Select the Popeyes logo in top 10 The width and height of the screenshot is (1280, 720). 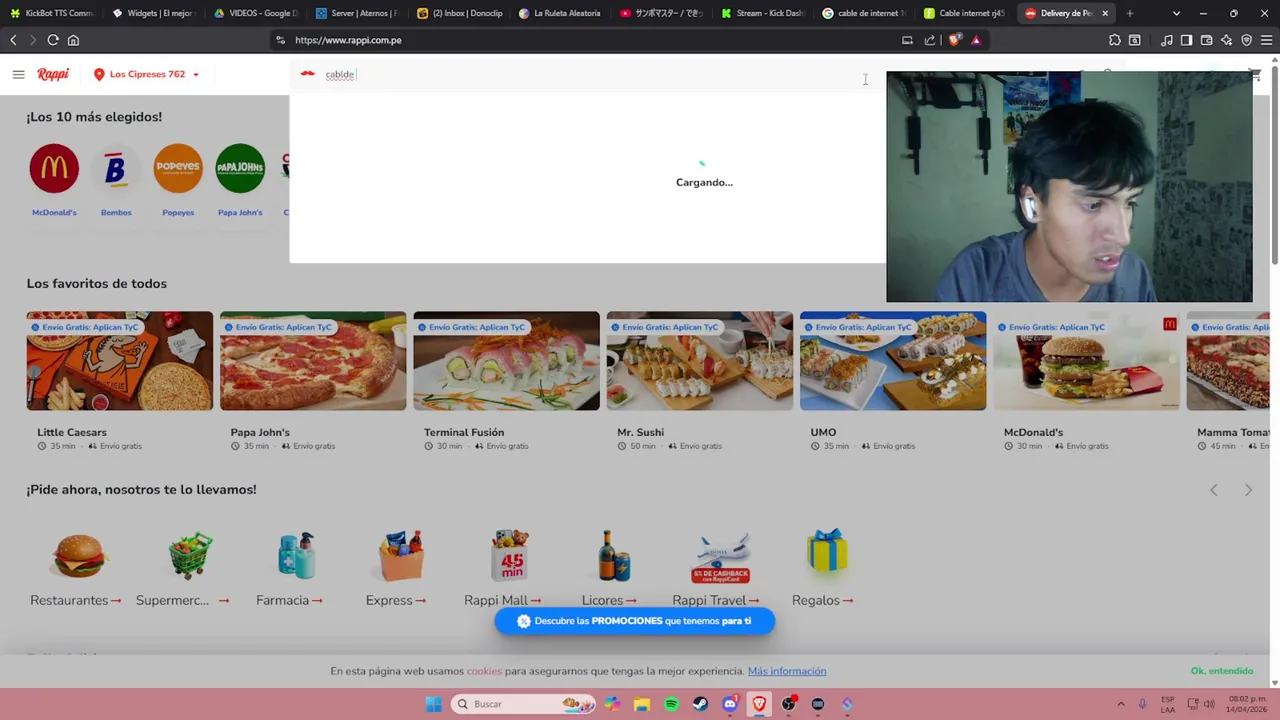pyautogui.click(x=178, y=168)
